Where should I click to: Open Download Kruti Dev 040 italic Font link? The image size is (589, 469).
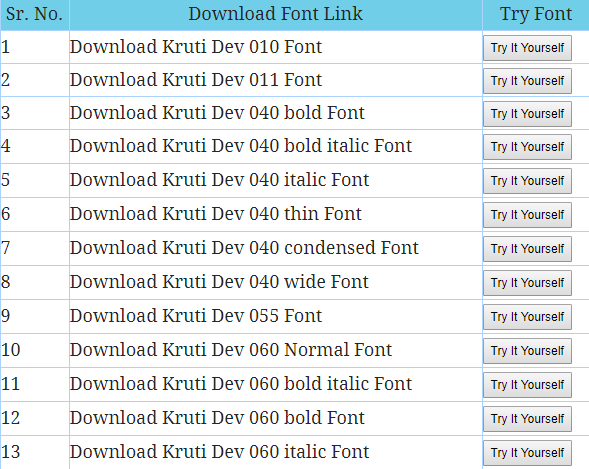(219, 180)
